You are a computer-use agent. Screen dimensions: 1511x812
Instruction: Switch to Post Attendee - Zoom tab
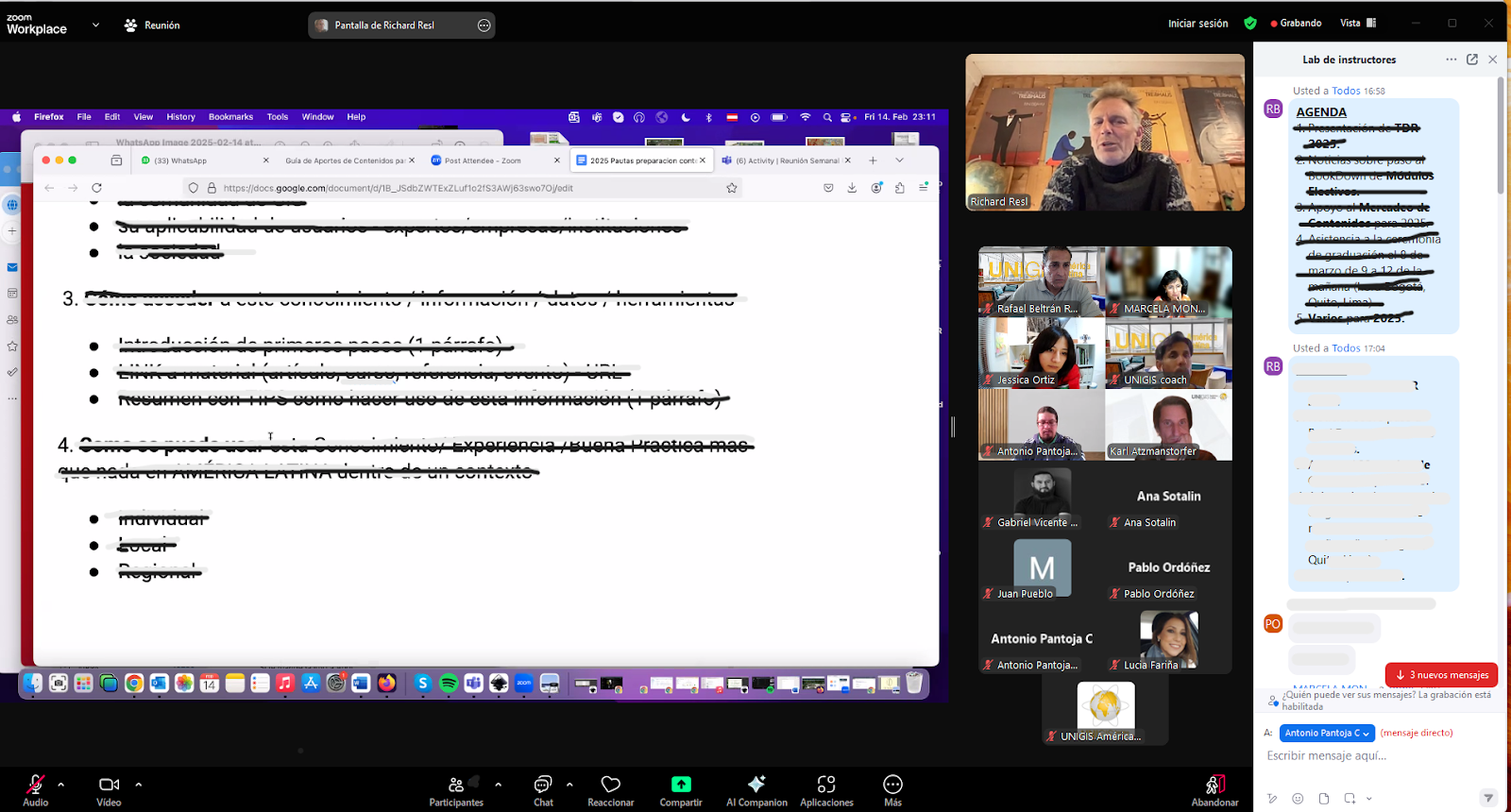tap(494, 161)
